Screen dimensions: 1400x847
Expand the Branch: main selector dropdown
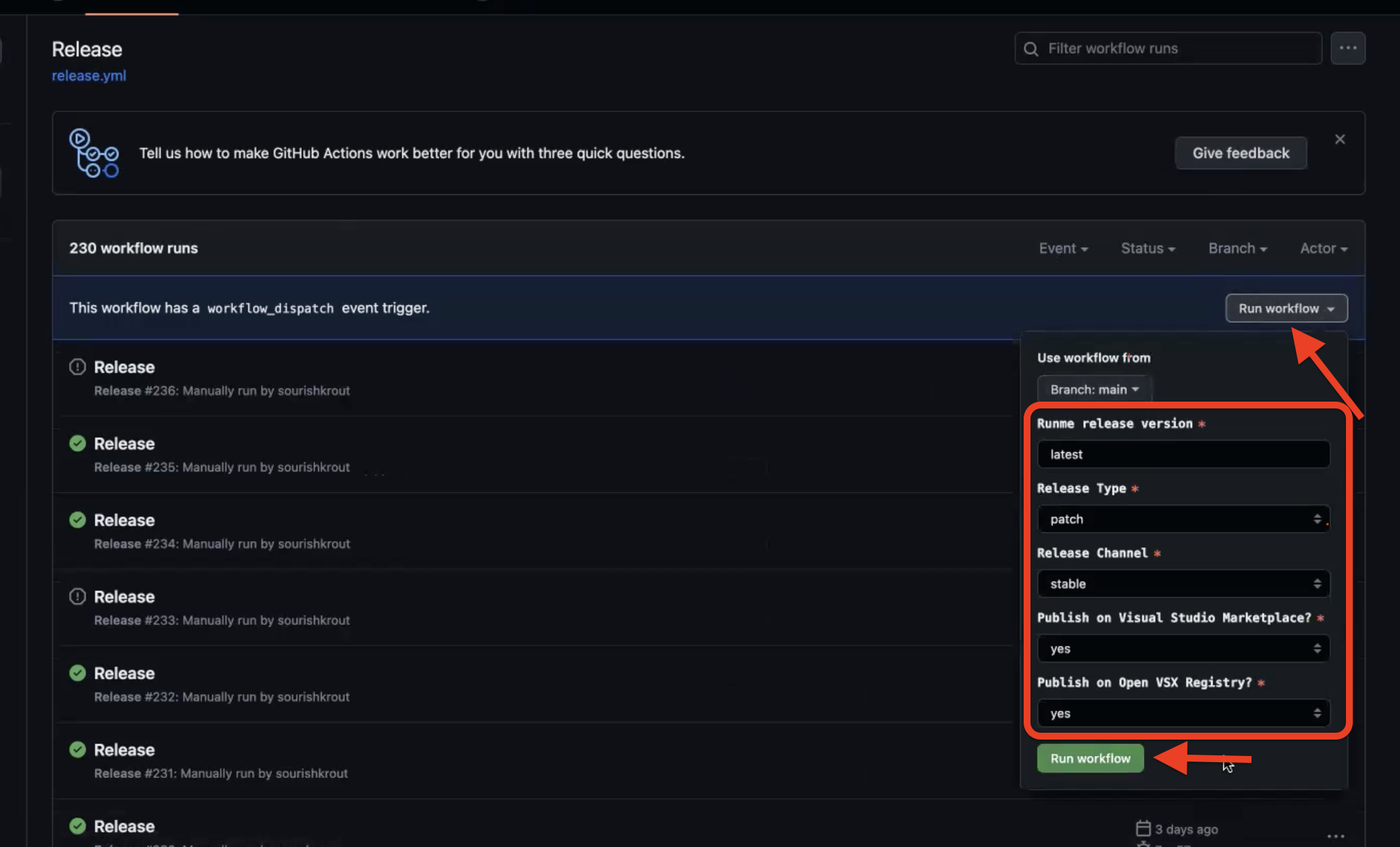[1093, 389]
